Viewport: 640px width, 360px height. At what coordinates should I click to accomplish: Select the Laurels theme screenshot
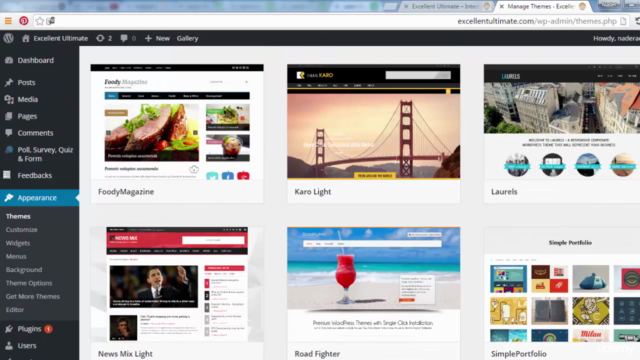click(x=562, y=122)
